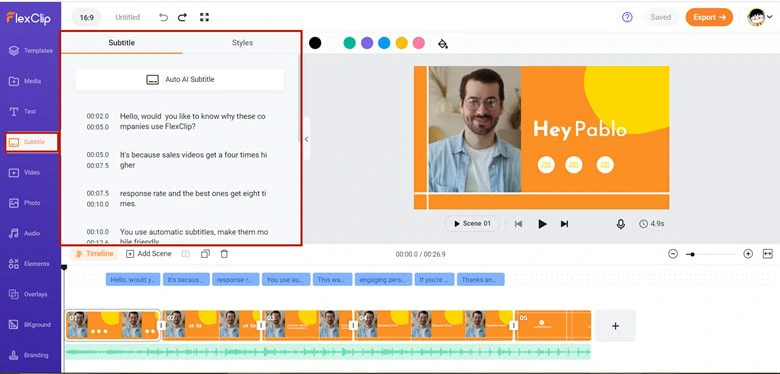Select scene 05 thumbnail in timeline
Screen dimensions: 780x374
point(553,325)
